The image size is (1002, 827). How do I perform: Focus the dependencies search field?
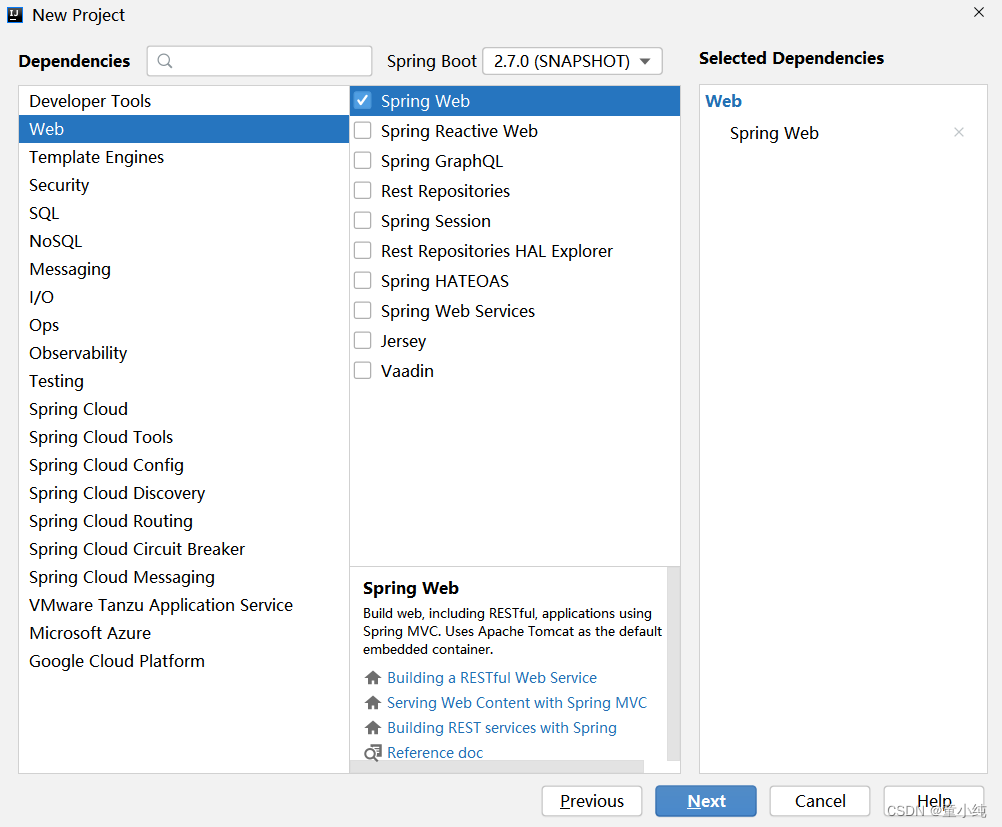point(259,61)
